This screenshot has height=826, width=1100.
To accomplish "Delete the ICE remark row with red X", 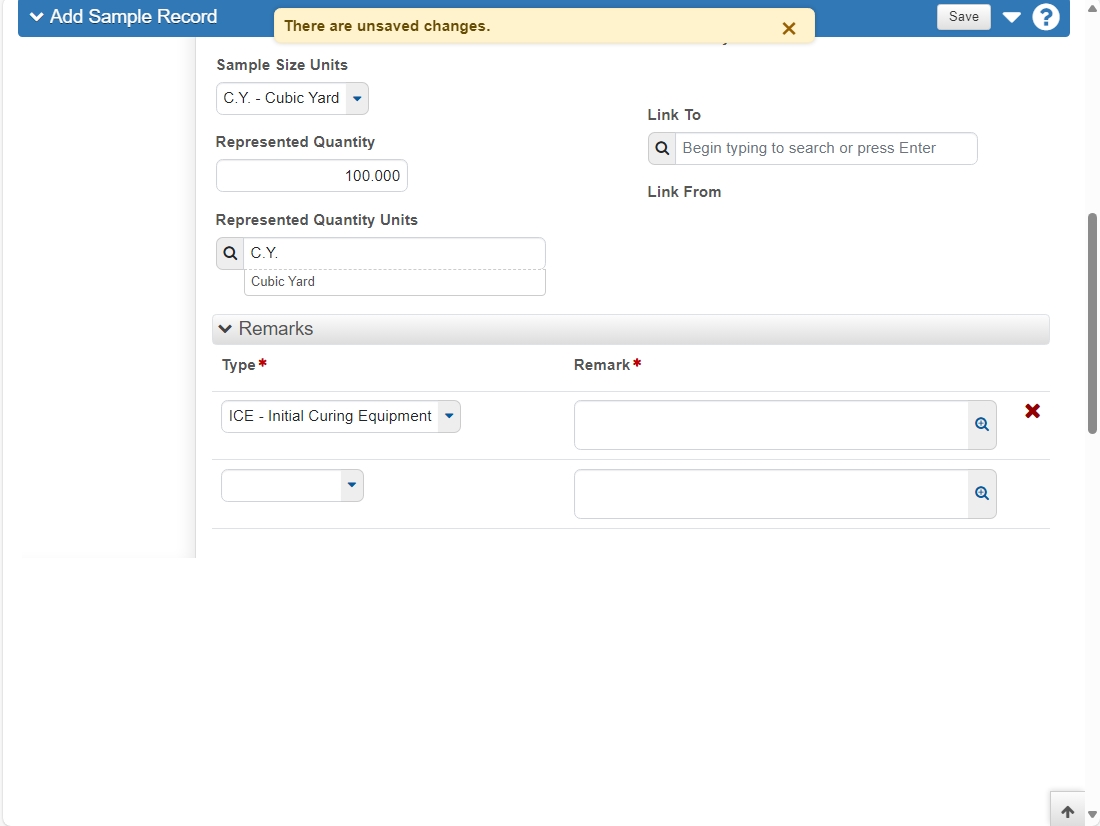I will [1032, 411].
